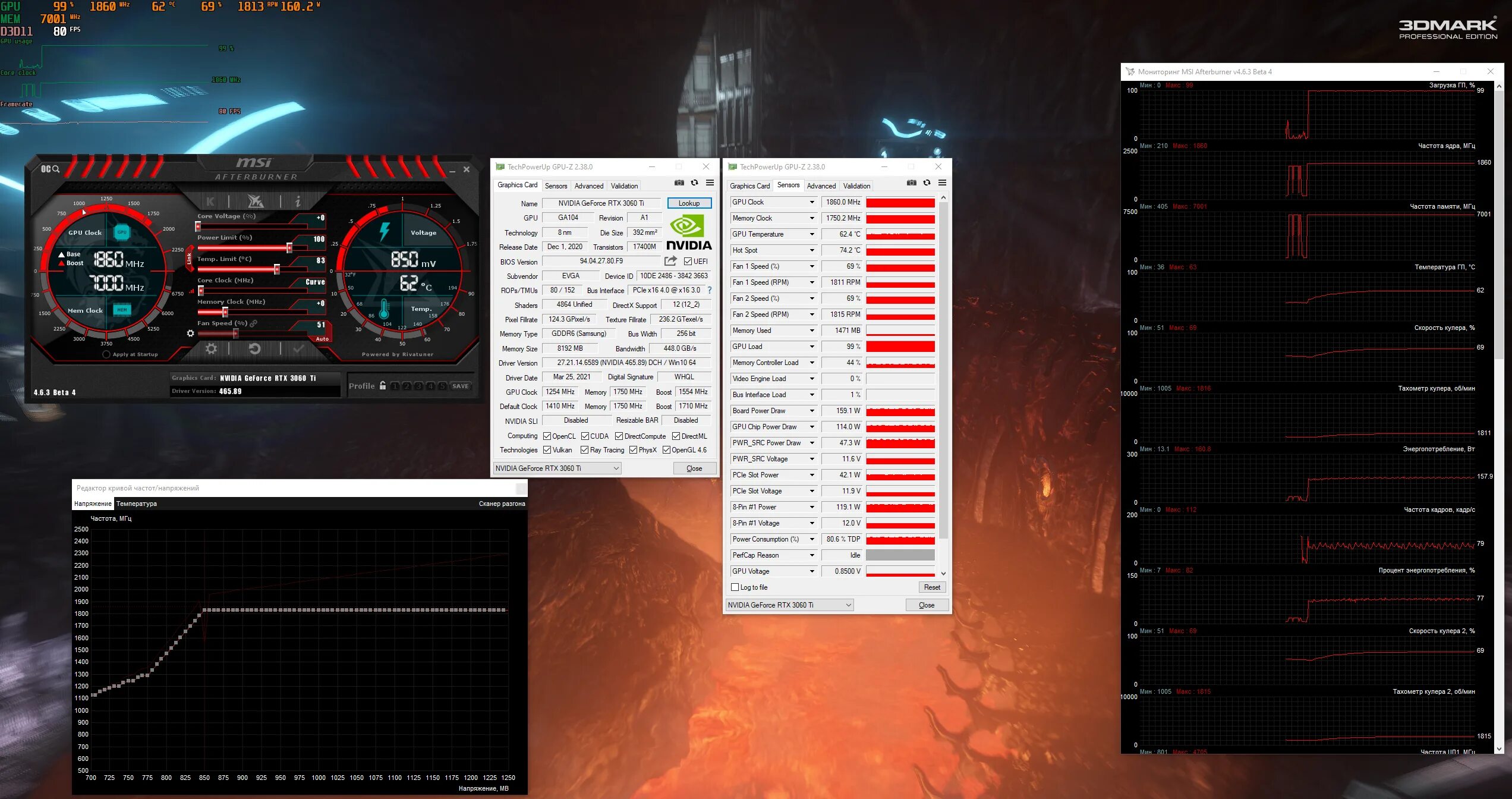This screenshot has width=1512, height=799.
Task: Open Afterburner settings gear at bottom
Action: (211, 349)
